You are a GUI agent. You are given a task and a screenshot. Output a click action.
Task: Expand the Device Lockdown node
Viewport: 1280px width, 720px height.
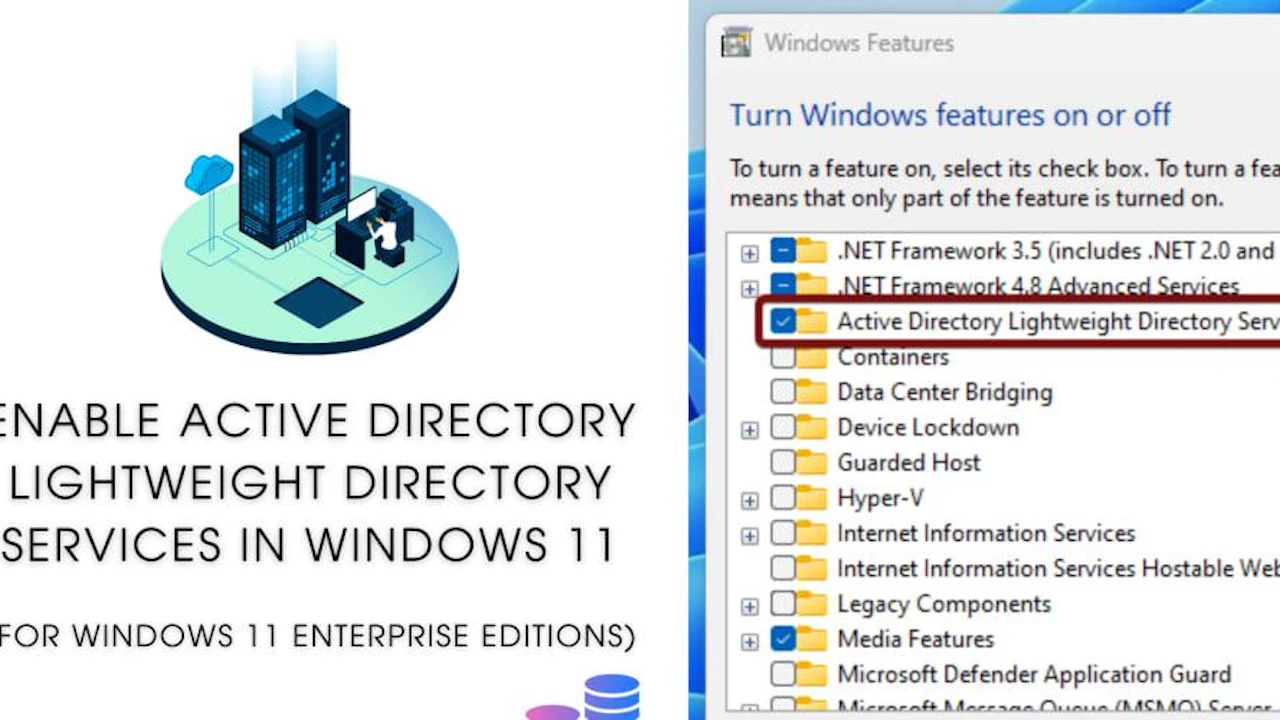tap(749, 429)
